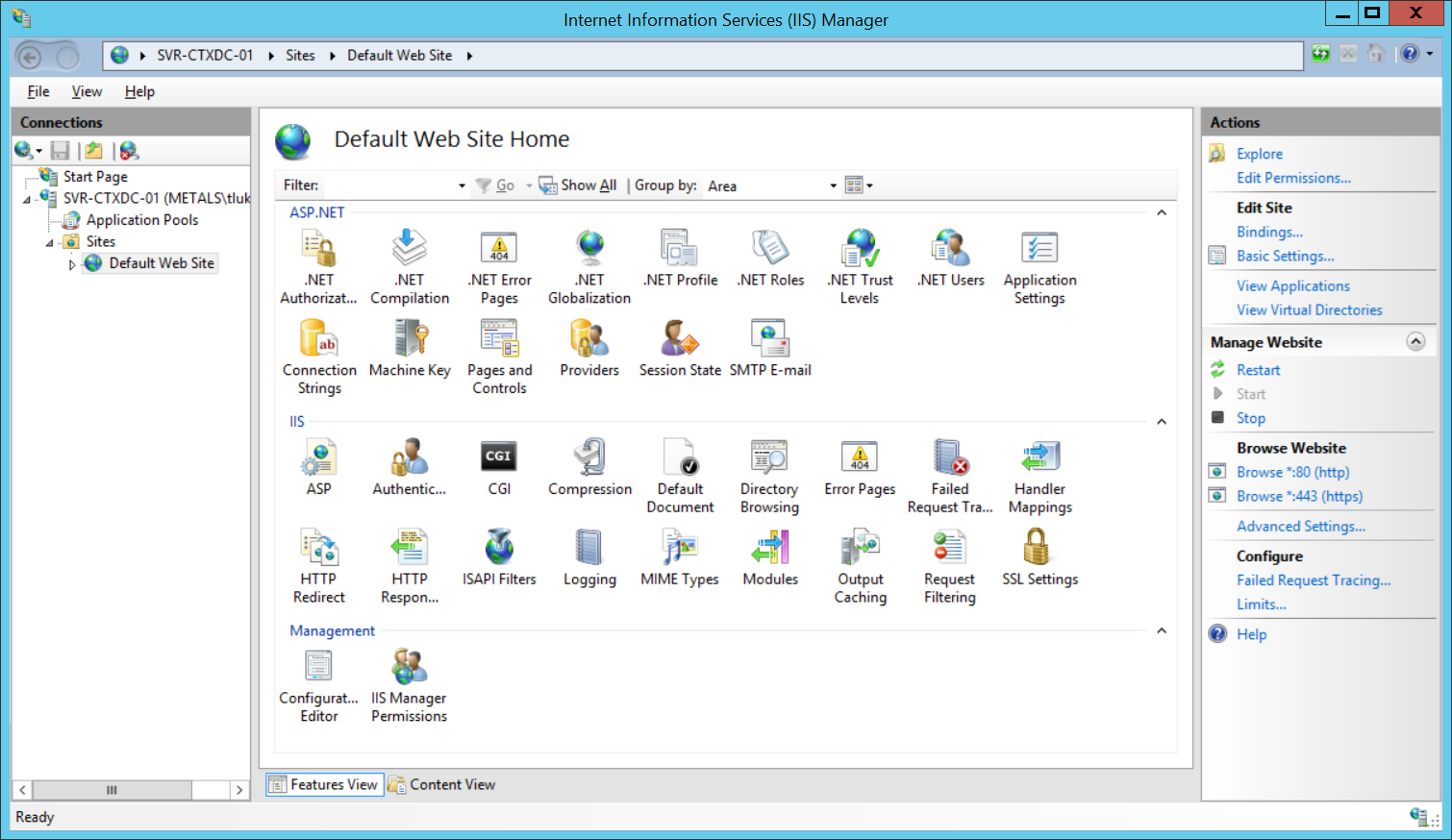Screen dimensions: 1452x840
Task: Open the .NET Users feature
Action: pyautogui.click(x=950, y=259)
